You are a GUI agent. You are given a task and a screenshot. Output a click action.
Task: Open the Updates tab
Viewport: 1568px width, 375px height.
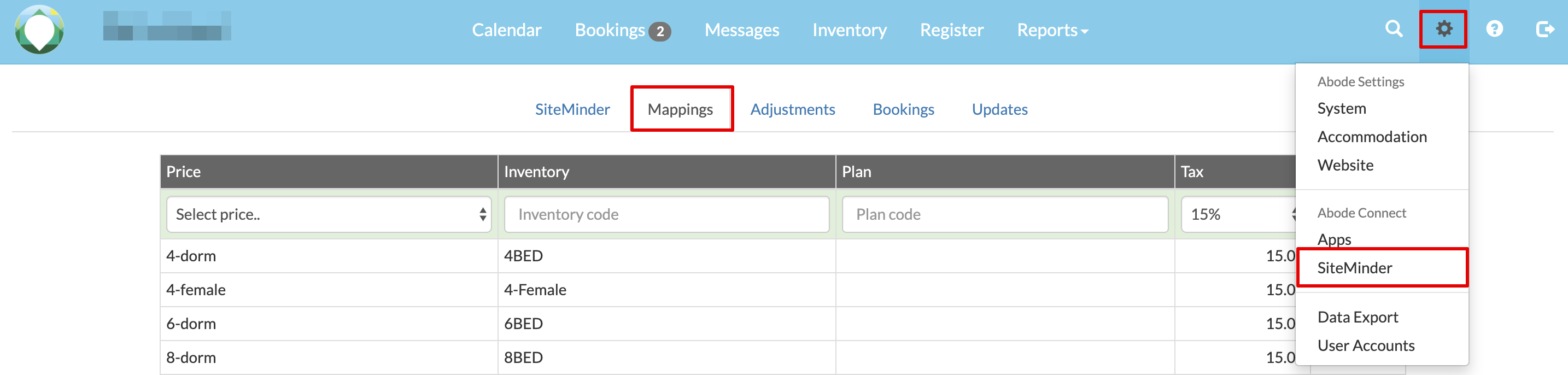pyautogui.click(x=999, y=109)
